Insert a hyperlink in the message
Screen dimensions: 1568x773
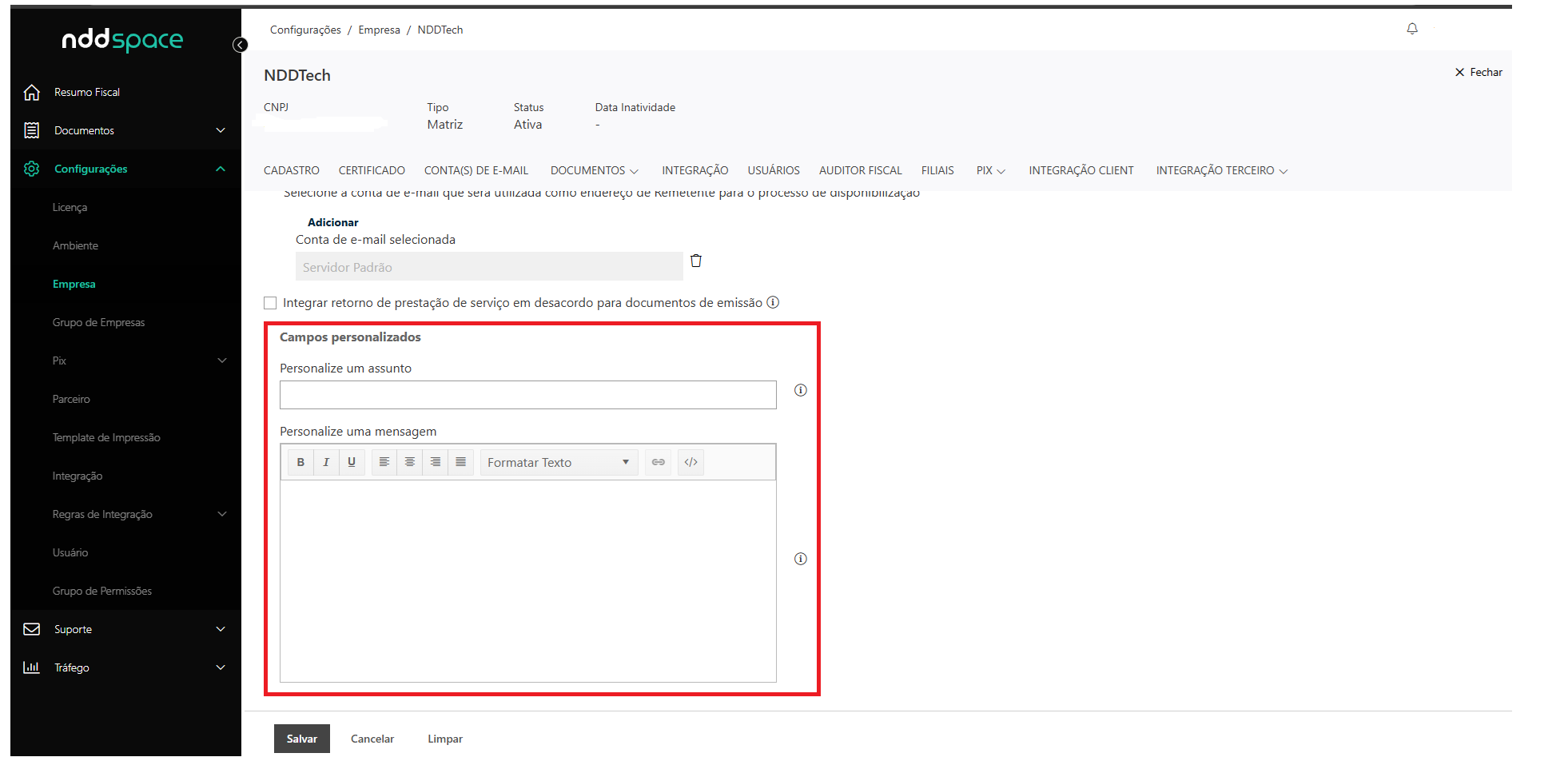pyautogui.click(x=659, y=462)
